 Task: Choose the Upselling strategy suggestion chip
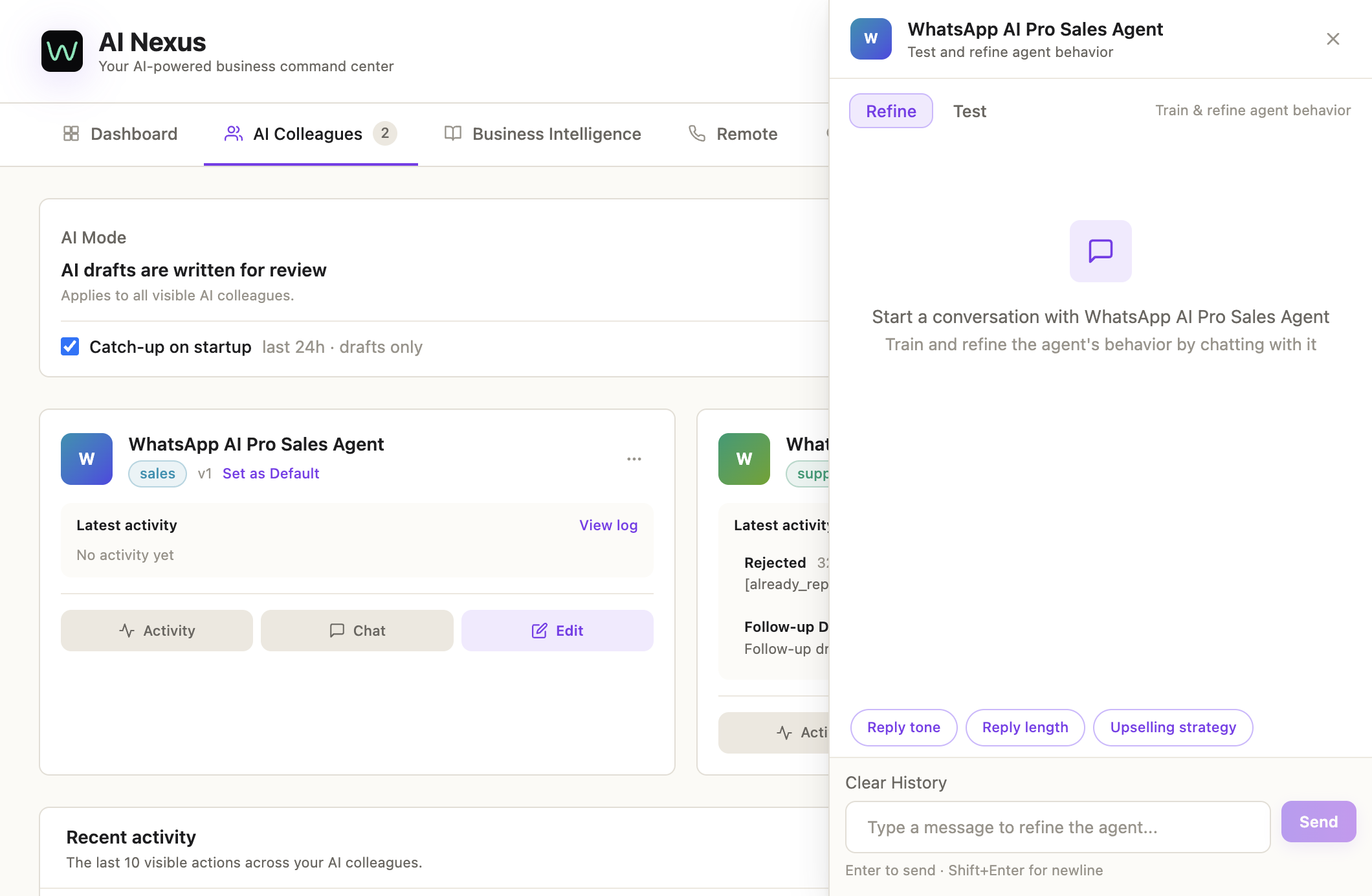point(1173,728)
